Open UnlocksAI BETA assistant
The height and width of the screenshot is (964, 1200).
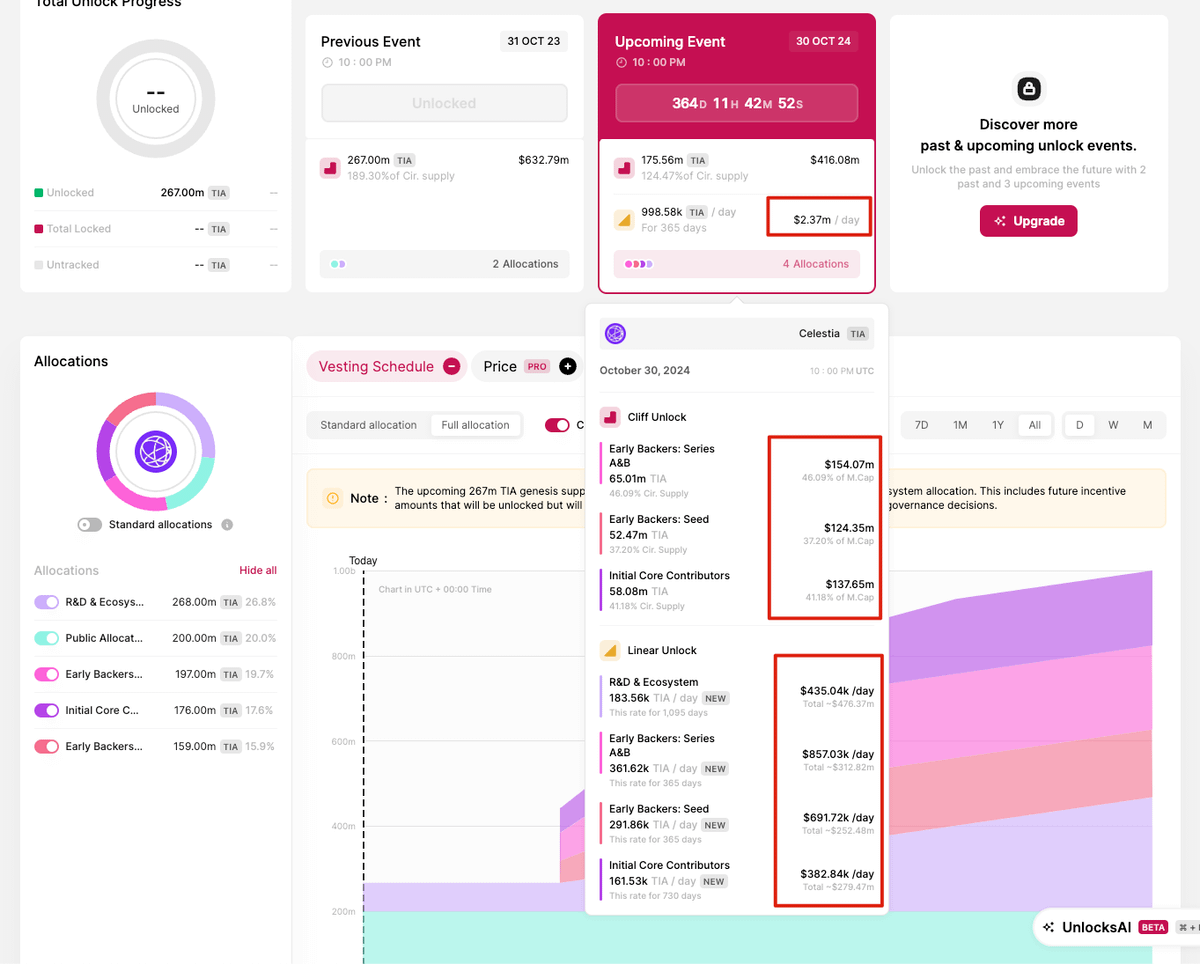1118,927
